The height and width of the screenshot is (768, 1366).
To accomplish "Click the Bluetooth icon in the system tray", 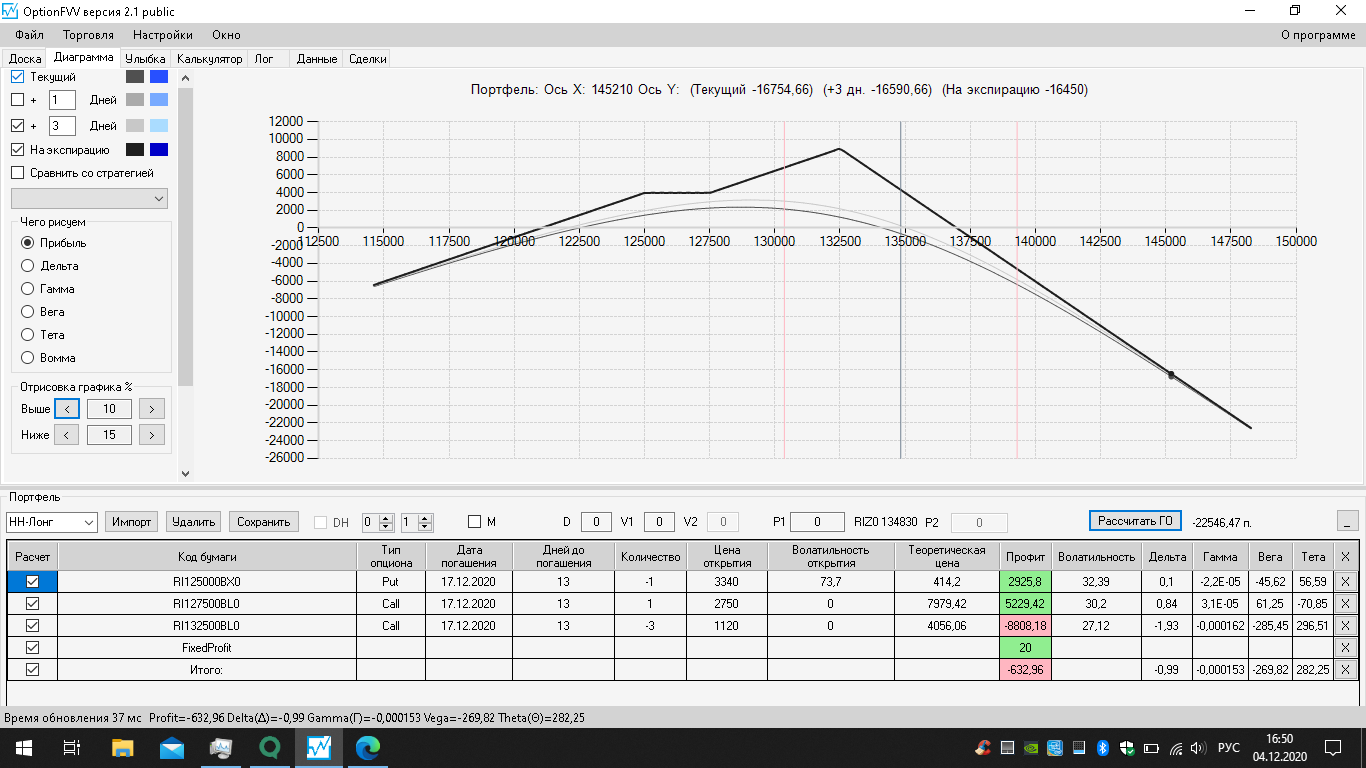I will point(1104,748).
